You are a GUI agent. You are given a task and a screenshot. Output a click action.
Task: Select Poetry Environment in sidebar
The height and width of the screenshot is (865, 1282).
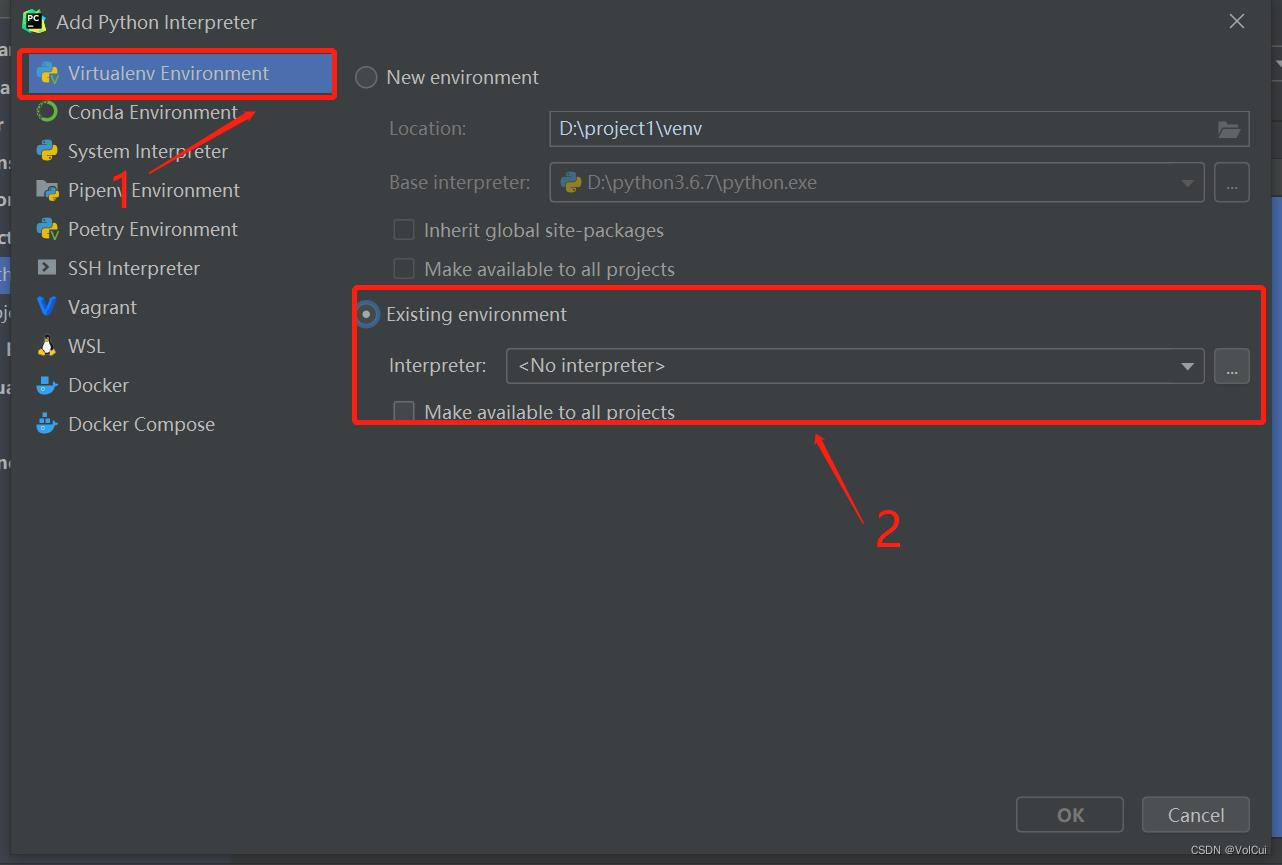click(152, 229)
